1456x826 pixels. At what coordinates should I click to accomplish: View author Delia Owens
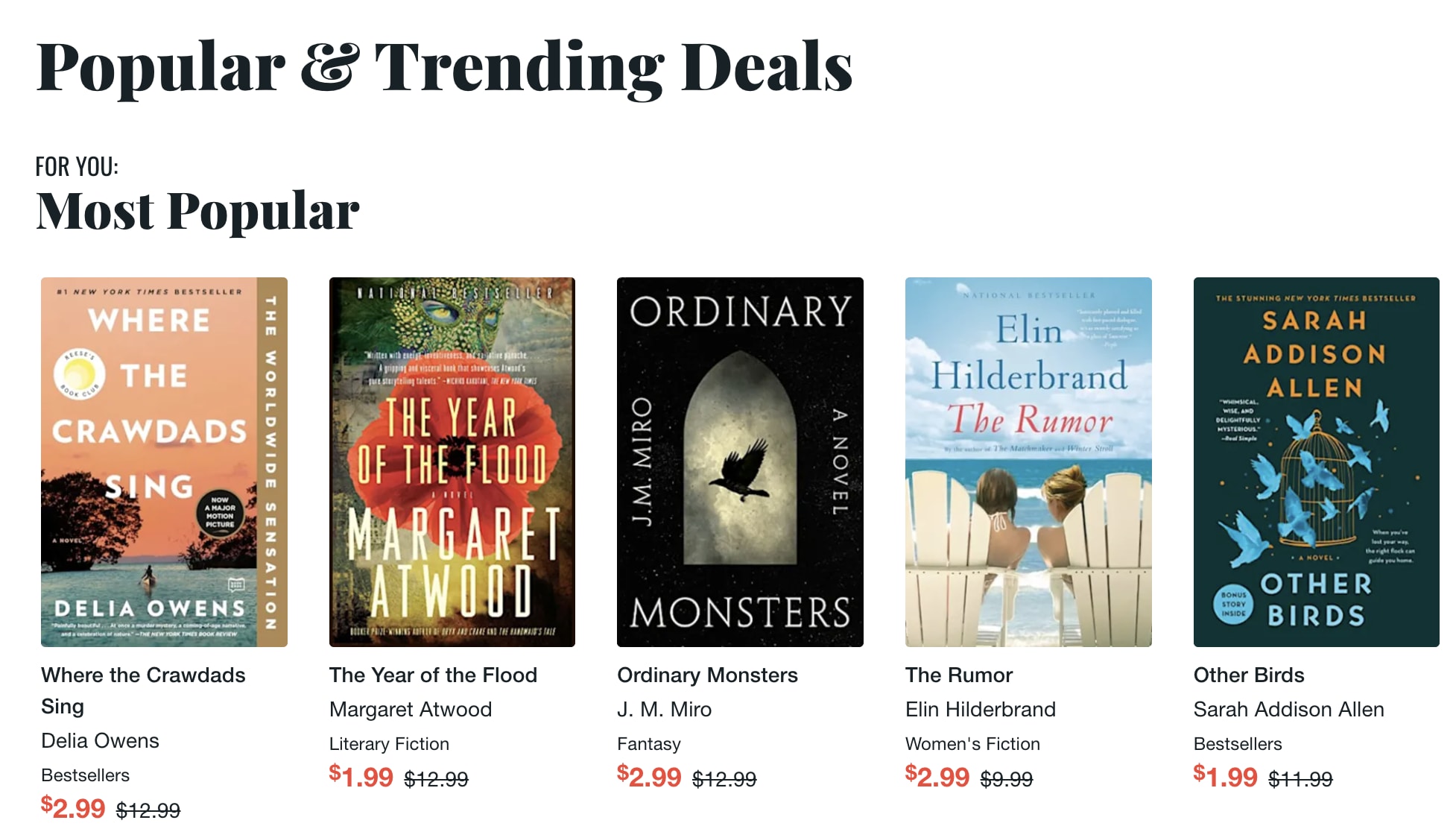click(100, 740)
